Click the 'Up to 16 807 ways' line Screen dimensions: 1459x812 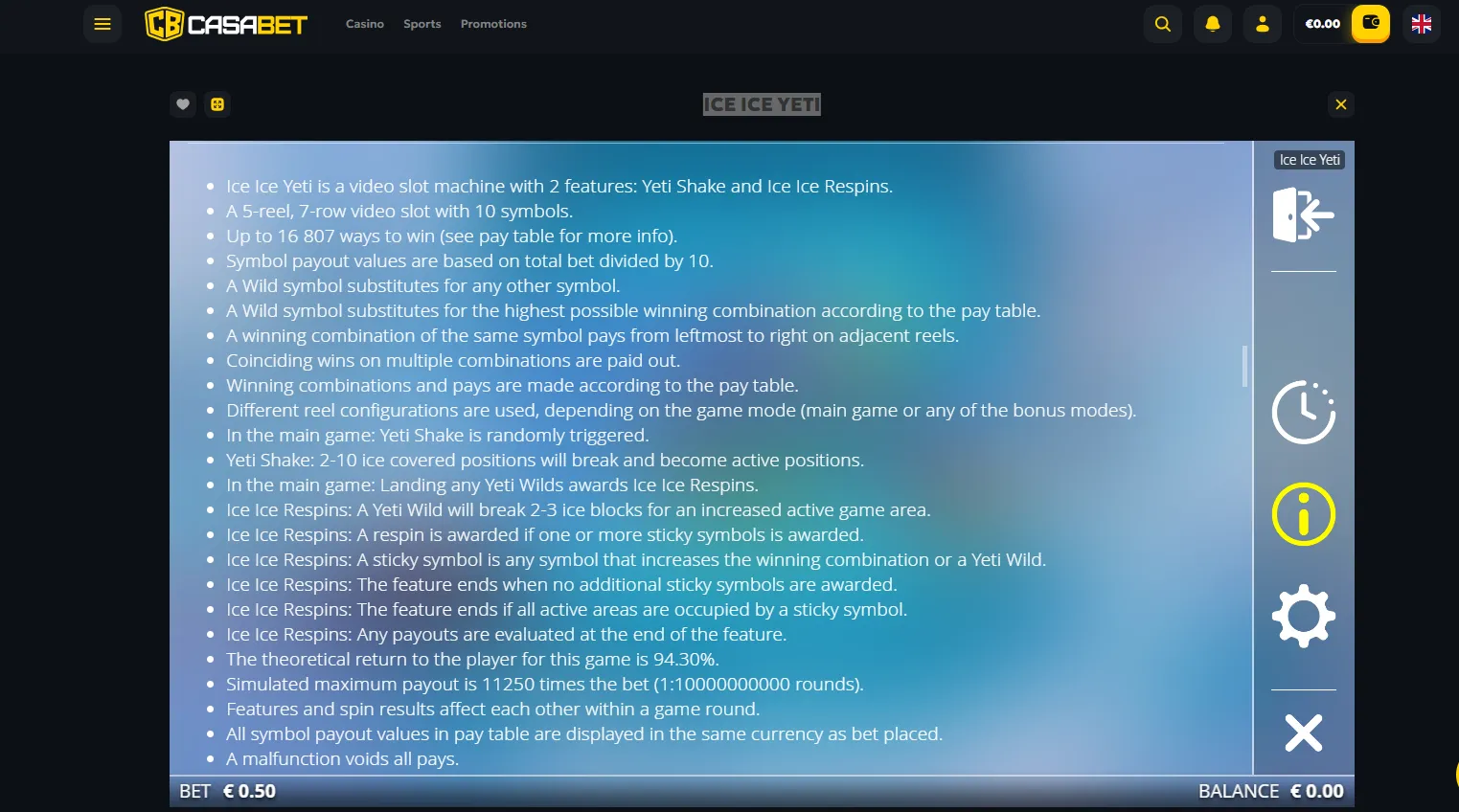pos(451,236)
